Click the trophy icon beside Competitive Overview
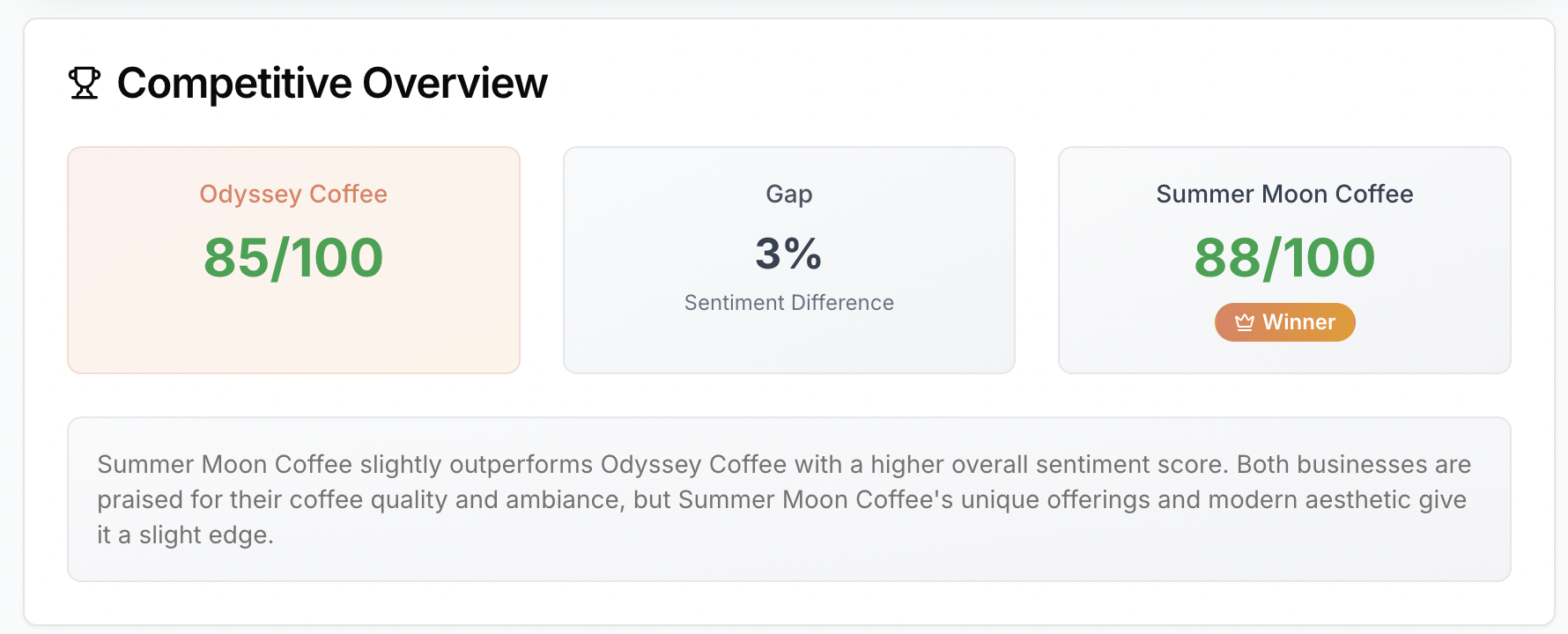1568x634 pixels. coord(85,84)
